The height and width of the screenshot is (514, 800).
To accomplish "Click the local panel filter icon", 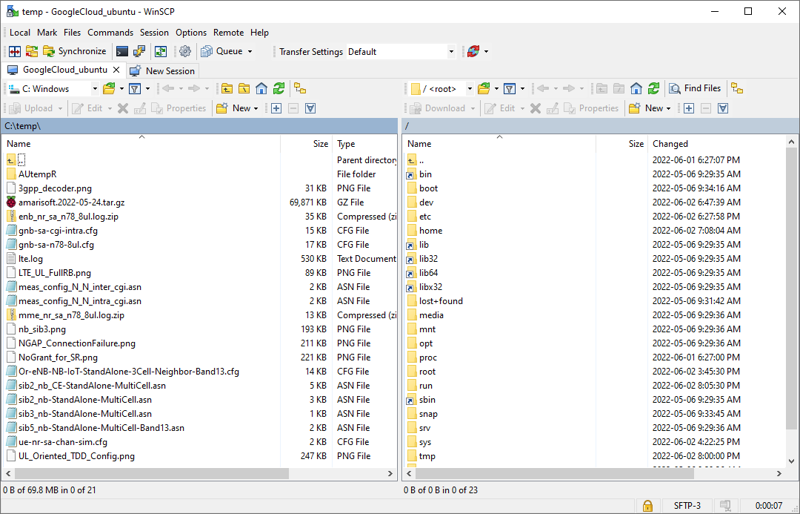I will (135, 89).
